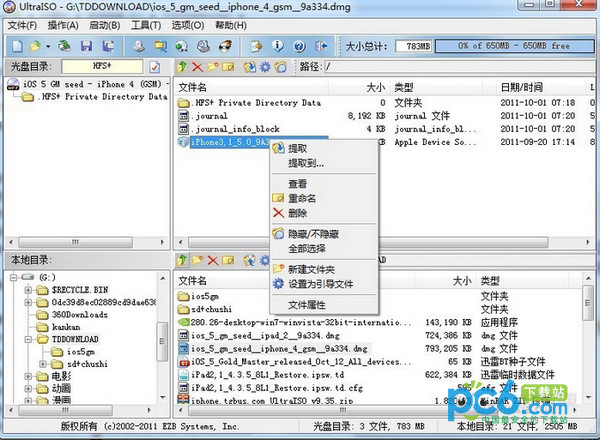Expand the 0dc39d8ec02889cd9dae folder node

coord(28,302)
